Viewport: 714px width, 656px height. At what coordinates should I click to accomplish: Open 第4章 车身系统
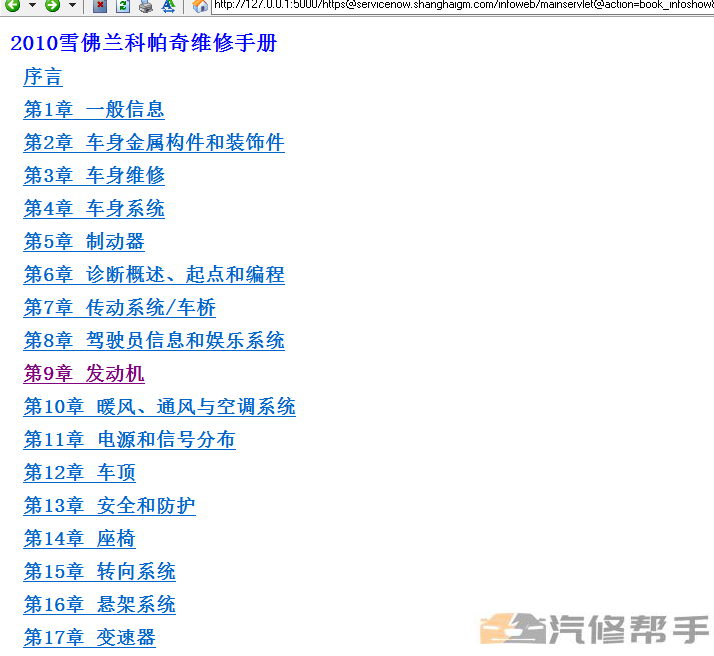(x=94, y=208)
